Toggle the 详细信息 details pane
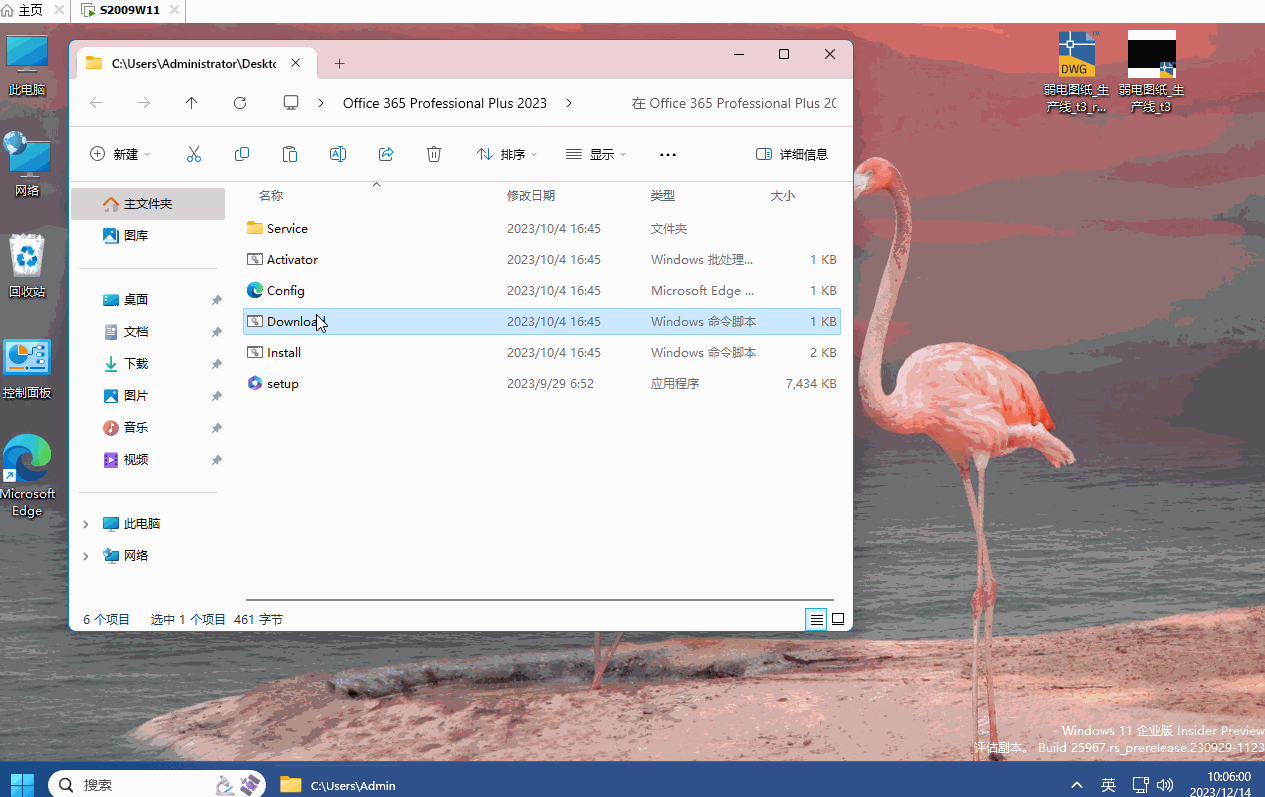This screenshot has width=1265, height=797. click(792, 154)
